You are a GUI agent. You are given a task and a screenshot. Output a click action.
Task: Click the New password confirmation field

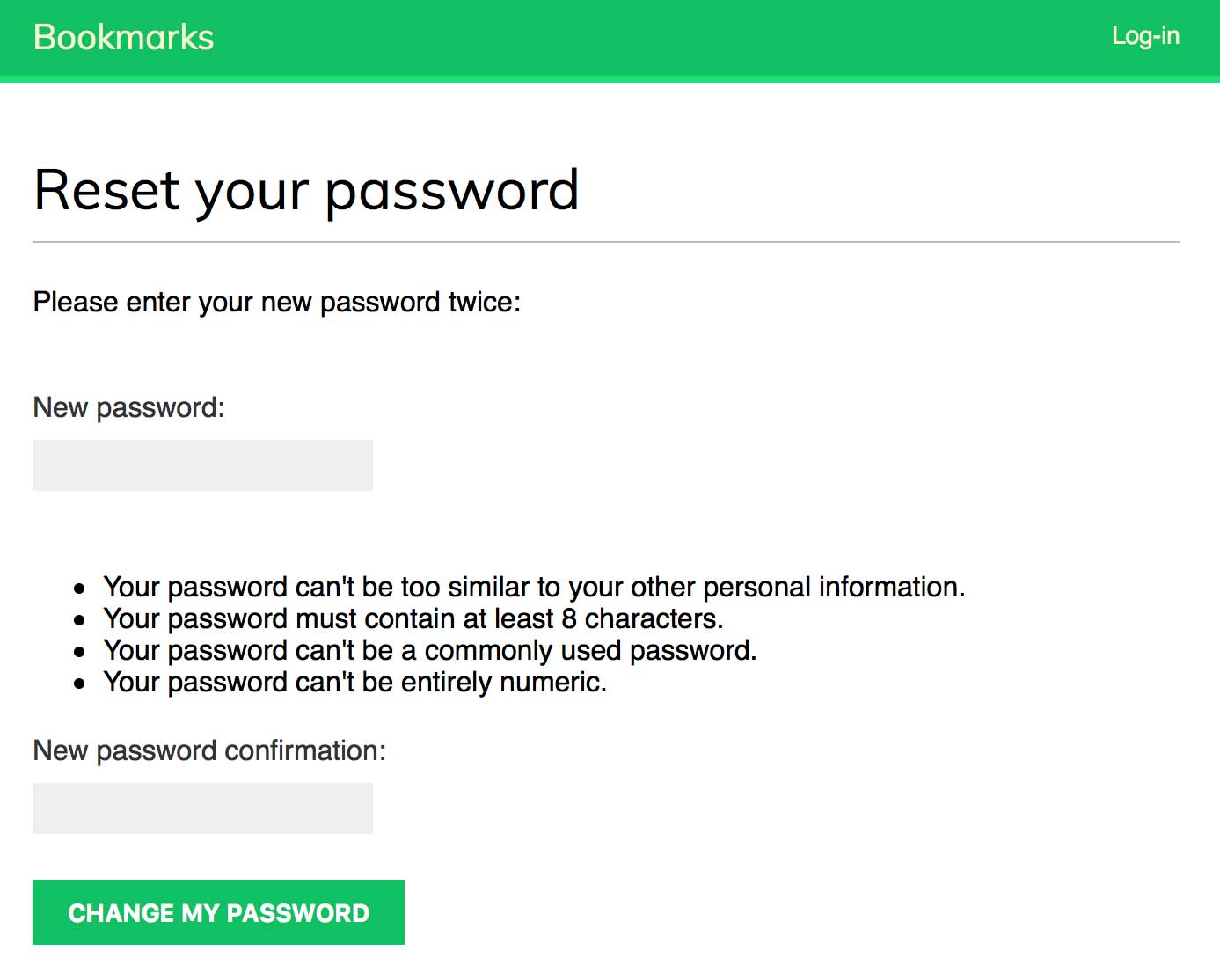(202, 808)
